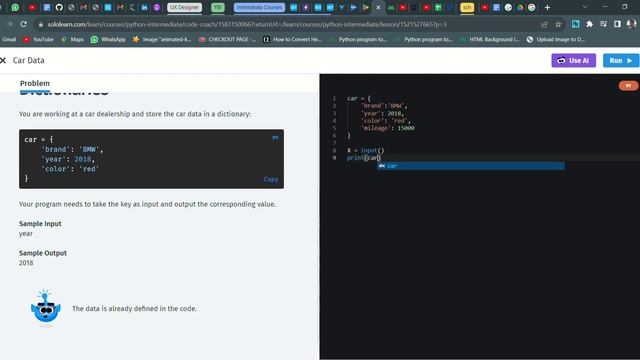
Task: Open the first Python program to bookmark
Action: [x=358, y=39]
